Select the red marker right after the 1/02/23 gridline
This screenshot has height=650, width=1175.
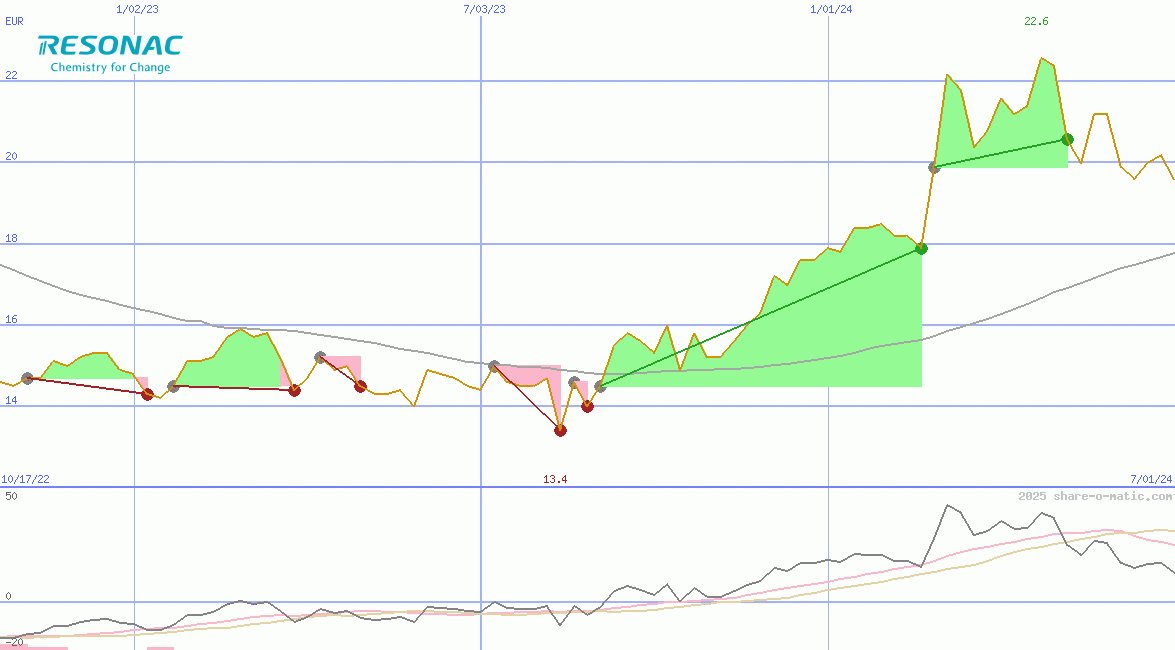(148, 394)
